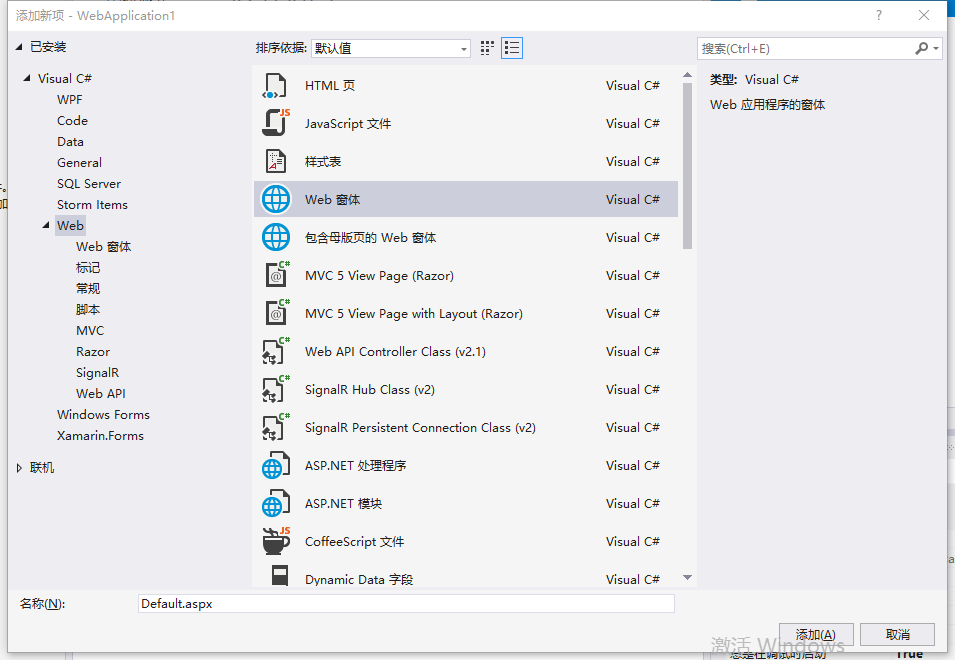Click the ASP.NET 模块 icon
Viewport: 955px width, 660px height.
[276, 504]
